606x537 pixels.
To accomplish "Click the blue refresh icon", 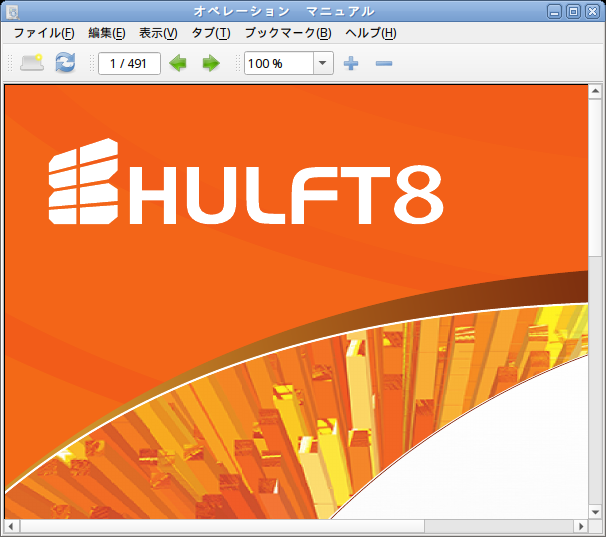I will (65, 63).
